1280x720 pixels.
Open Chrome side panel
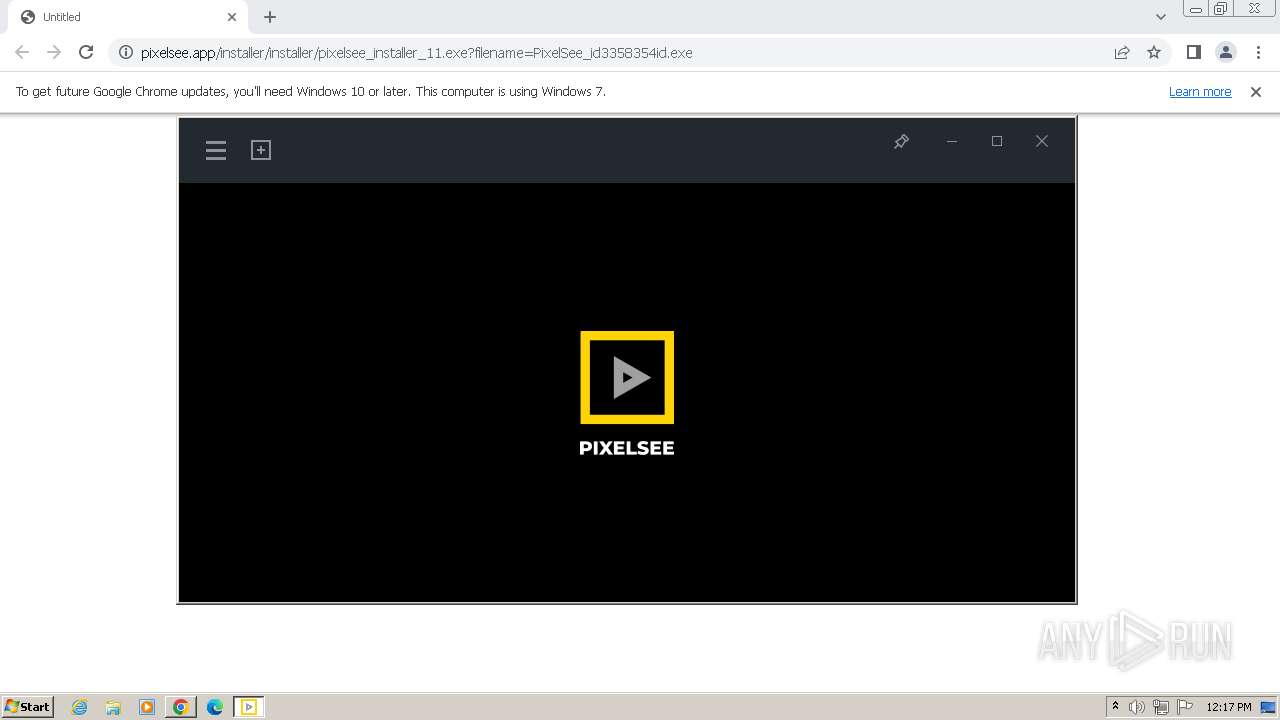tap(1193, 53)
